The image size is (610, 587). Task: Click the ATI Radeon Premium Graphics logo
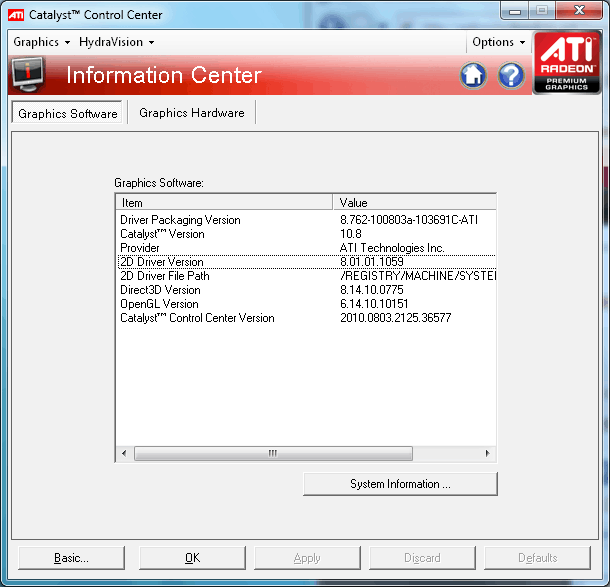point(567,63)
